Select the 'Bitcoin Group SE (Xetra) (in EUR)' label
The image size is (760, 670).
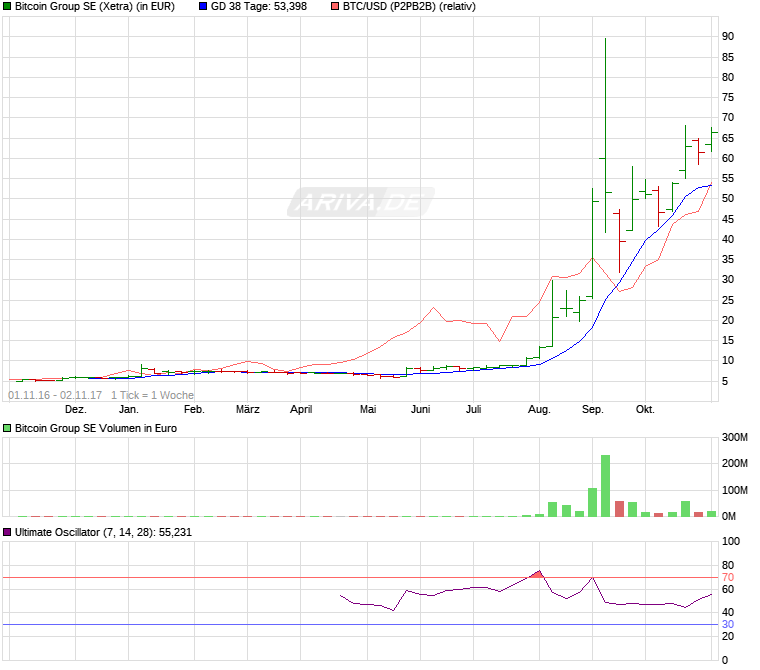pyautogui.click(x=95, y=7)
